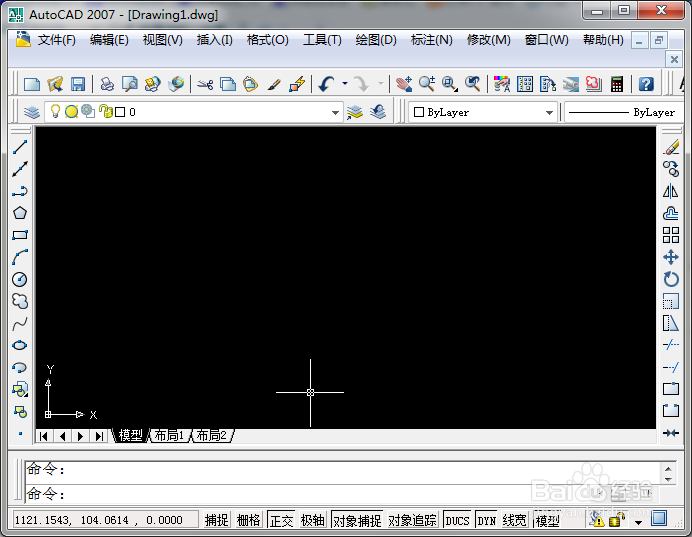Toggle 对象追踪 object snap tracking
The height and width of the screenshot is (537, 692).
click(412, 520)
